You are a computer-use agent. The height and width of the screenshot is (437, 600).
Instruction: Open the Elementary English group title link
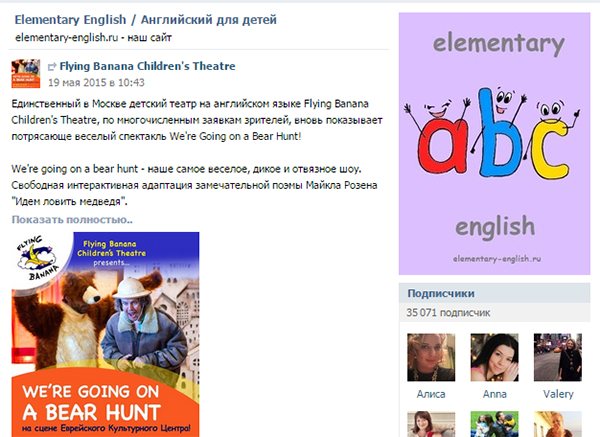pyautogui.click(x=145, y=20)
